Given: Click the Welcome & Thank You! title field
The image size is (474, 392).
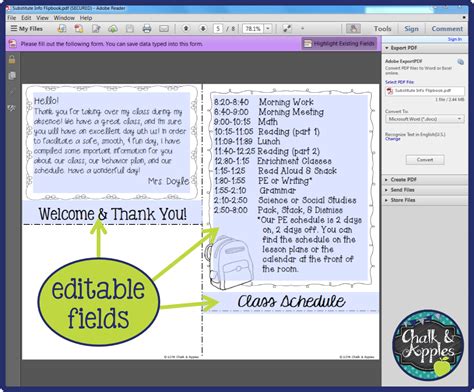Looking at the screenshot, I should pos(112,212).
